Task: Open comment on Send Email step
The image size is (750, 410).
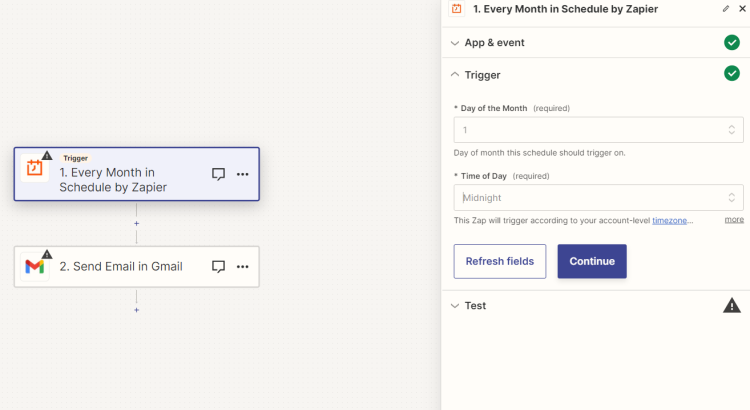Action: (218, 267)
